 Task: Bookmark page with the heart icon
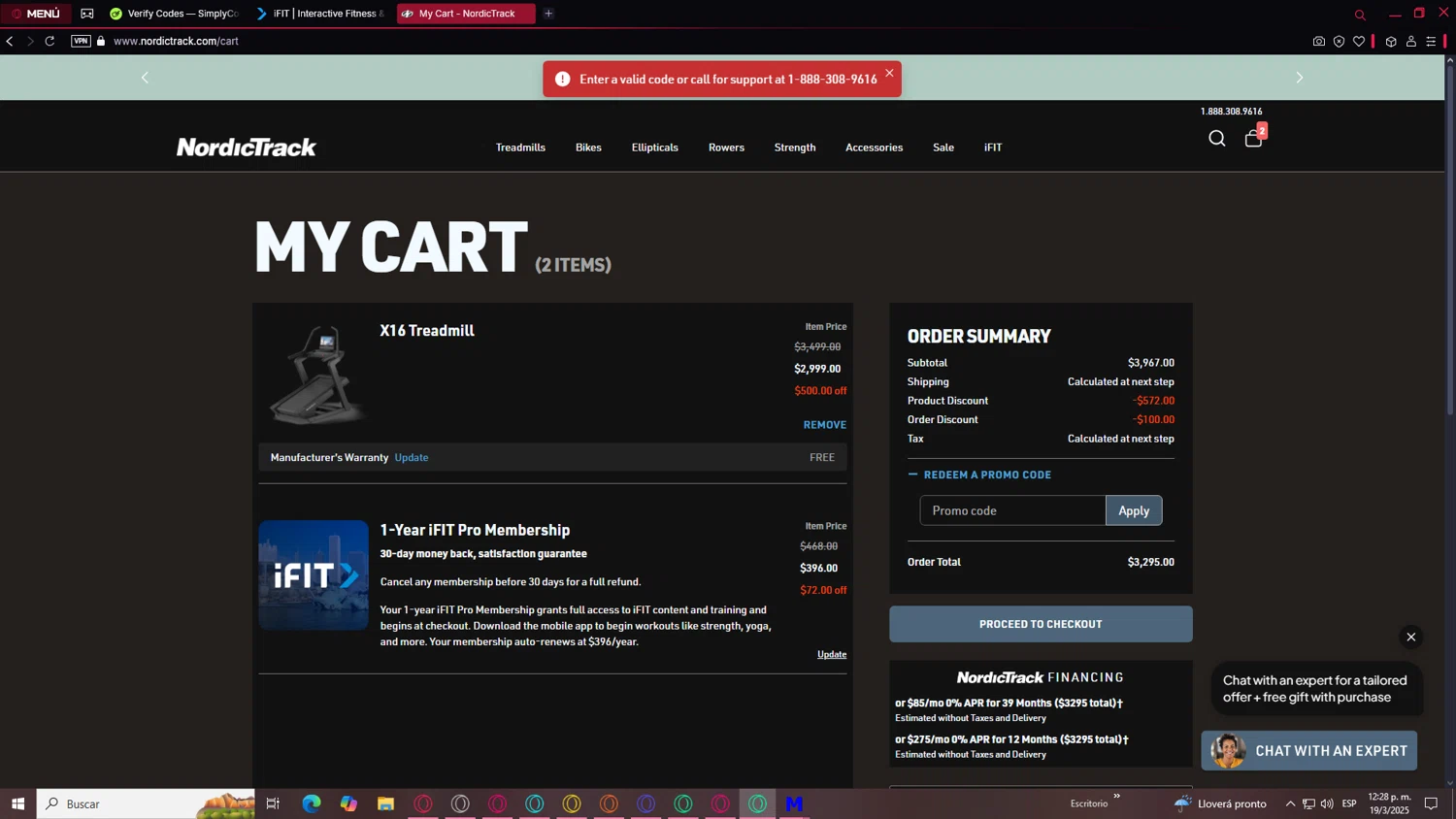click(x=1359, y=42)
